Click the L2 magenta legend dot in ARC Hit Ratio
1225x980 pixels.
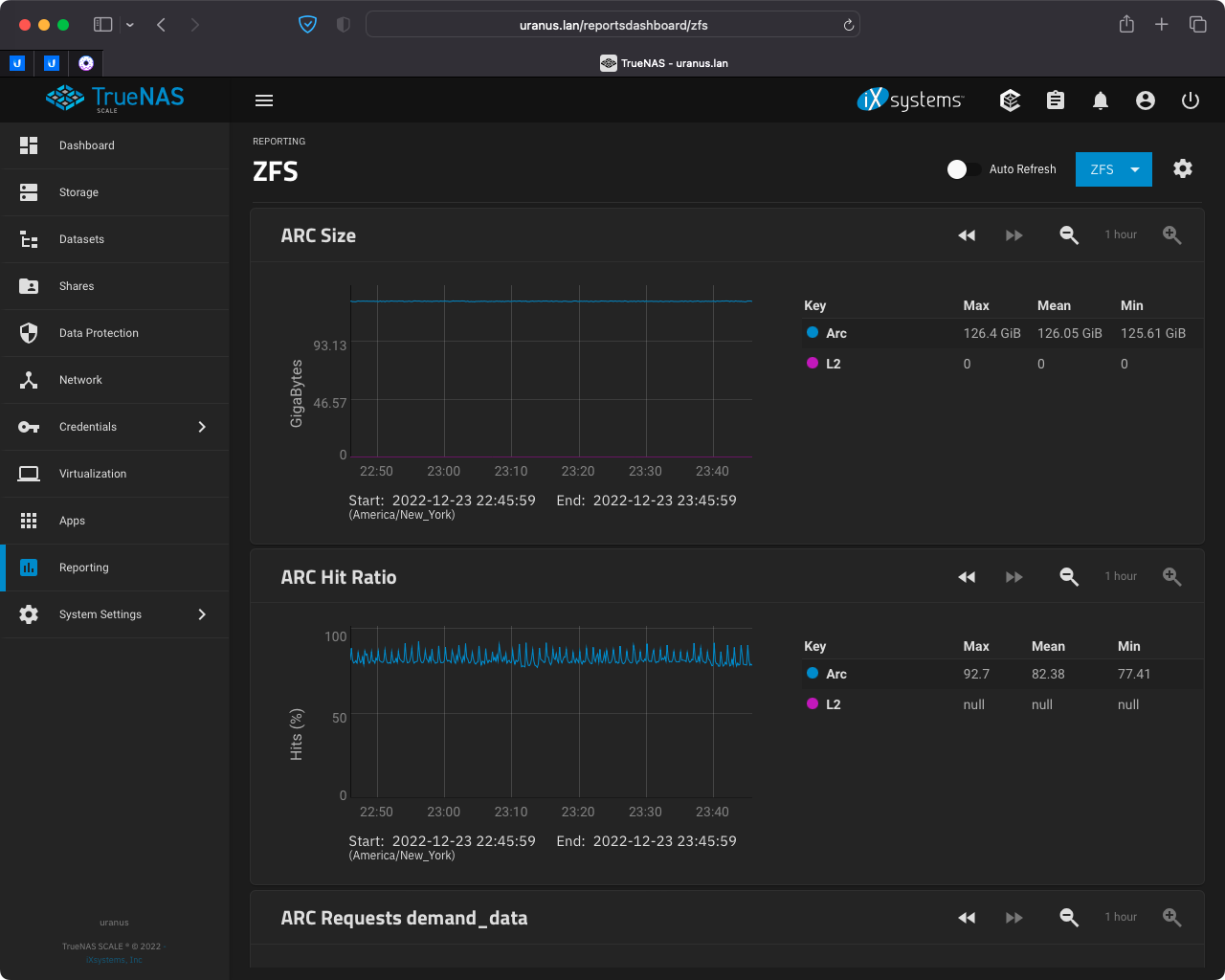pyautogui.click(x=813, y=703)
